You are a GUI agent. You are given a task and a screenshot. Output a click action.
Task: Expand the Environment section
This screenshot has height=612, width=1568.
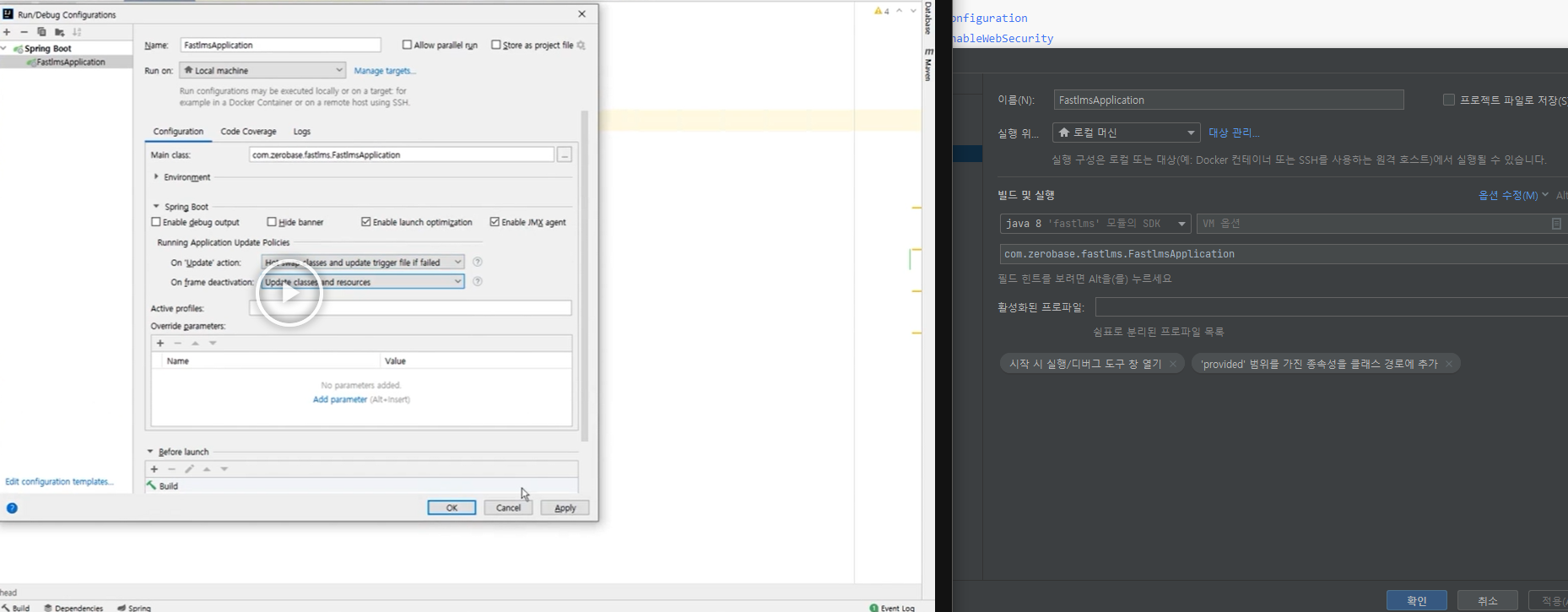click(156, 177)
